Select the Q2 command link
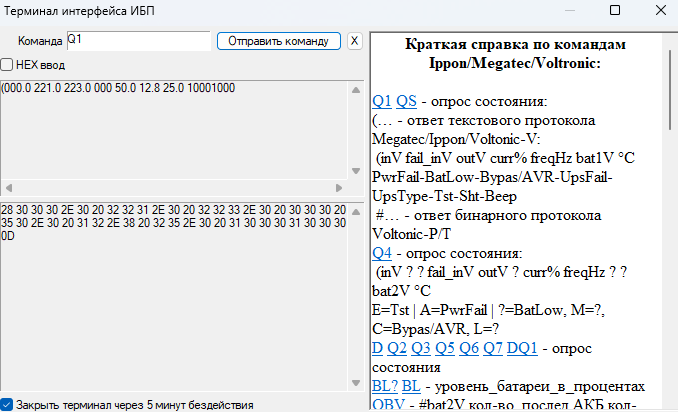The width and height of the screenshot is (678, 412). 396,348
